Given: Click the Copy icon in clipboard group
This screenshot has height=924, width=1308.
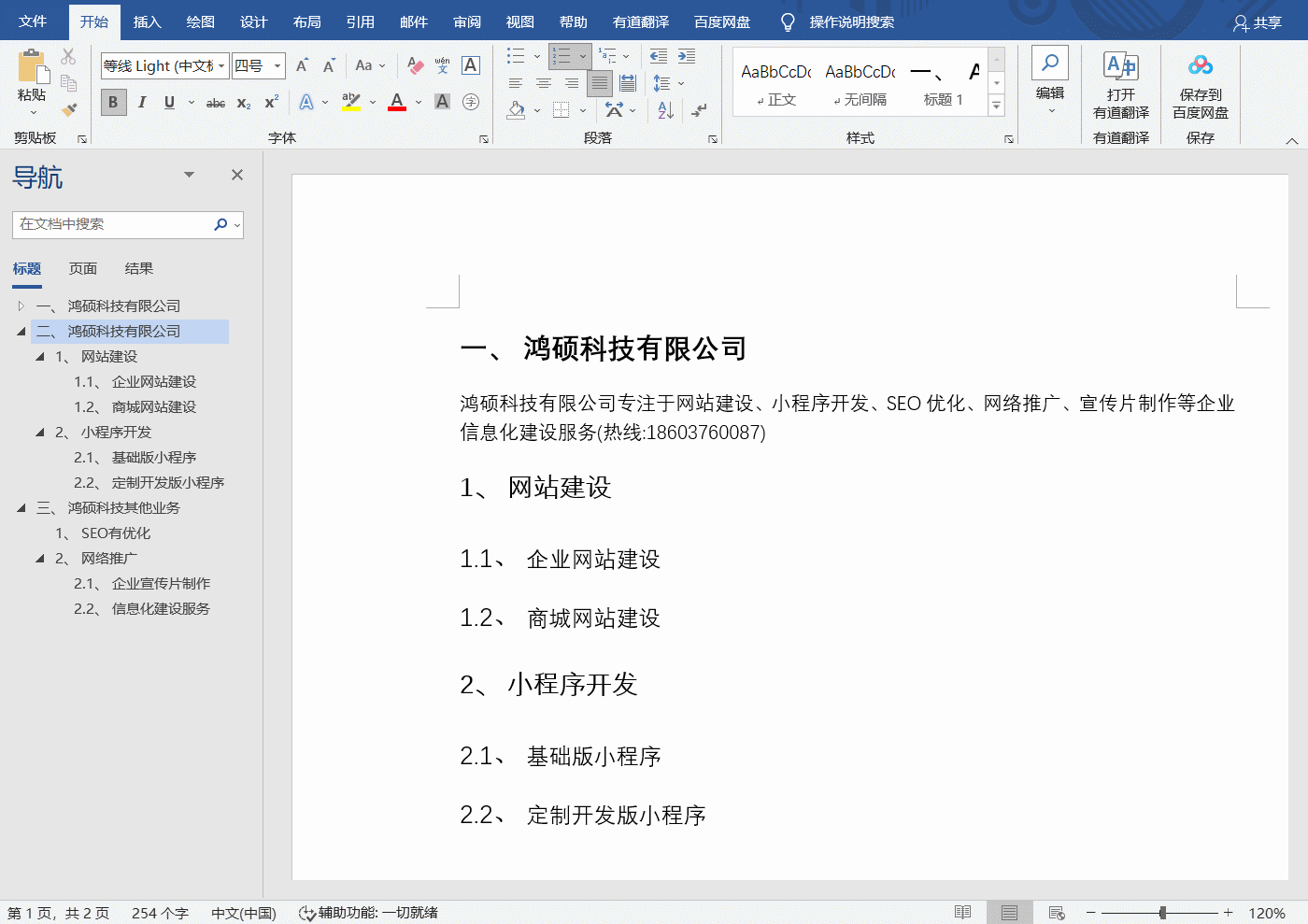Looking at the screenshot, I should pyautogui.click(x=68, y=83).
